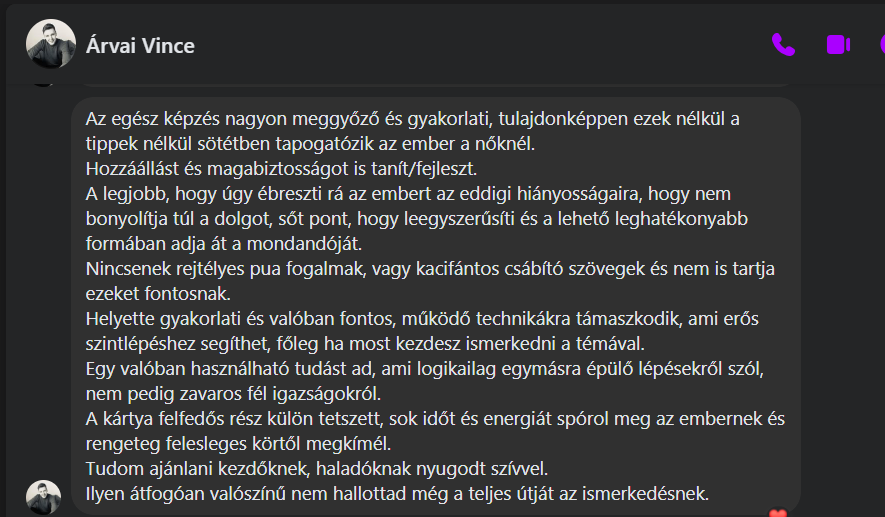Open the partially visible purple conversation info icon
Image resolution: width=885 pixels, height=517 pixels.
[880, 45]
